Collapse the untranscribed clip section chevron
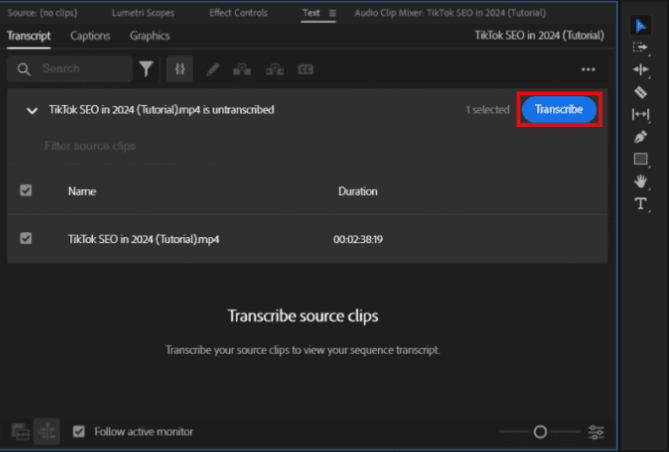669x452 pixels. (32, 110)
